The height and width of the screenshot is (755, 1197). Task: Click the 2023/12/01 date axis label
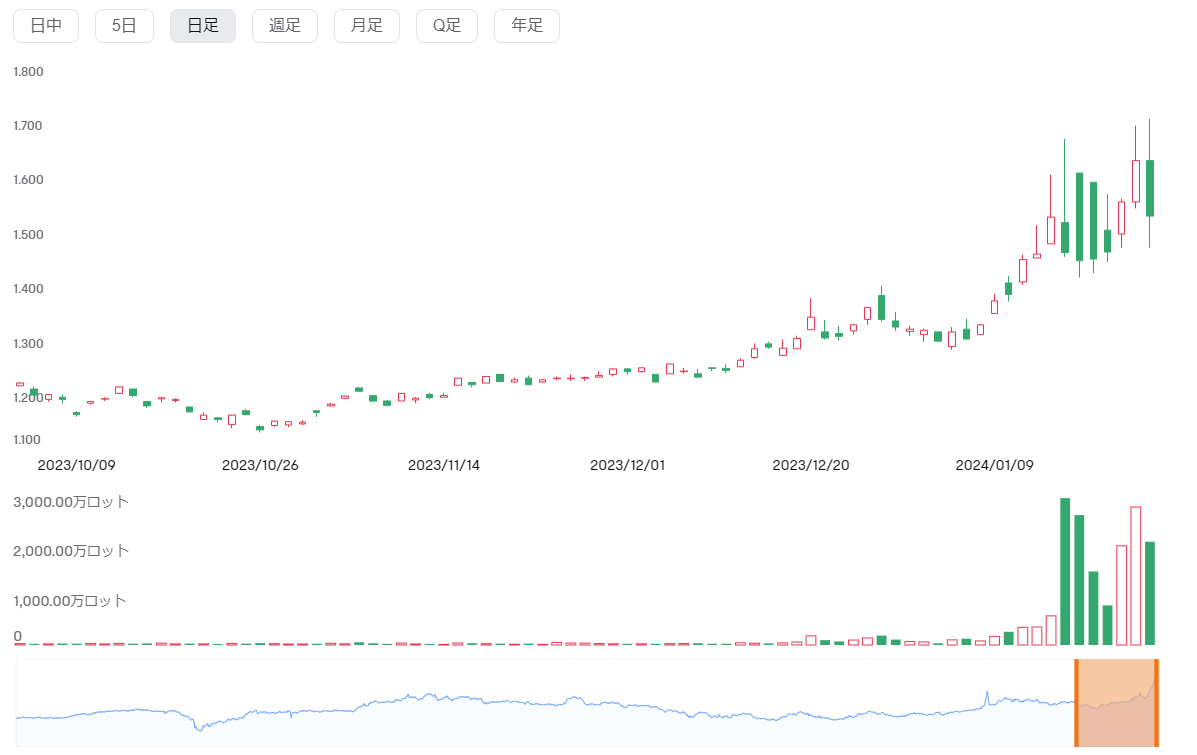point(628,465)
